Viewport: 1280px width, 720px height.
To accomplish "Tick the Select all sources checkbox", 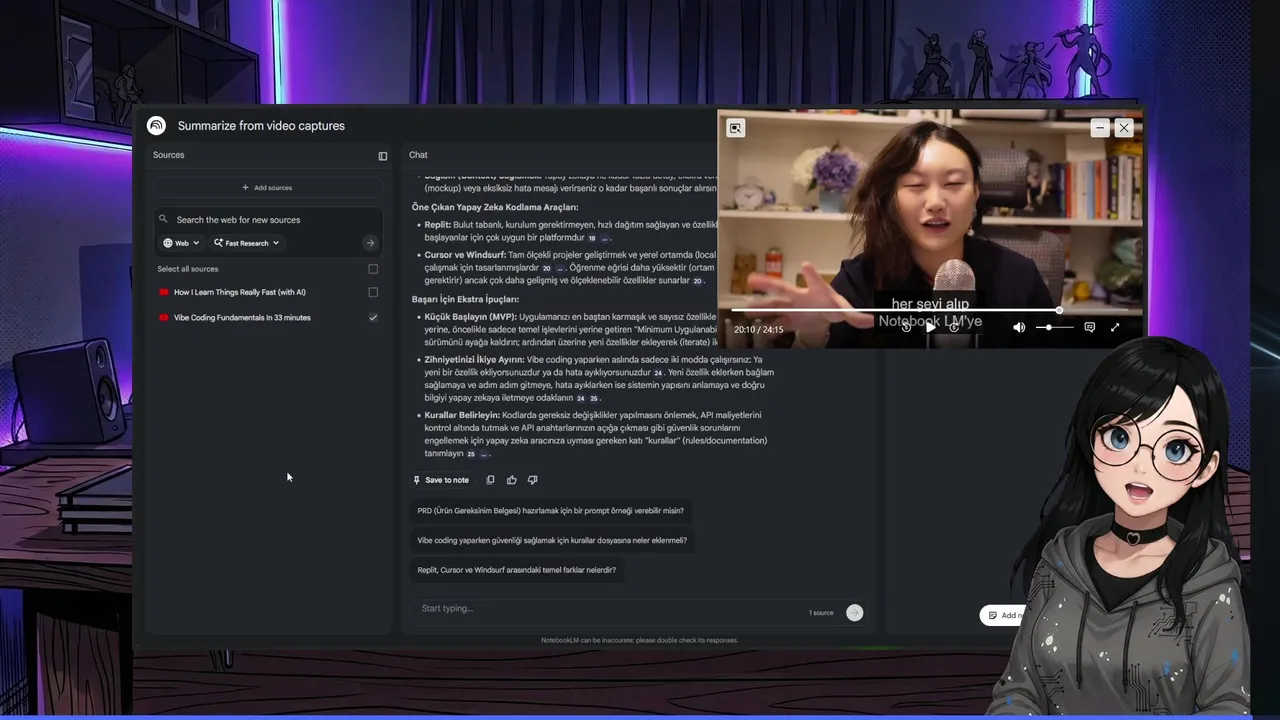I will 373,269.
